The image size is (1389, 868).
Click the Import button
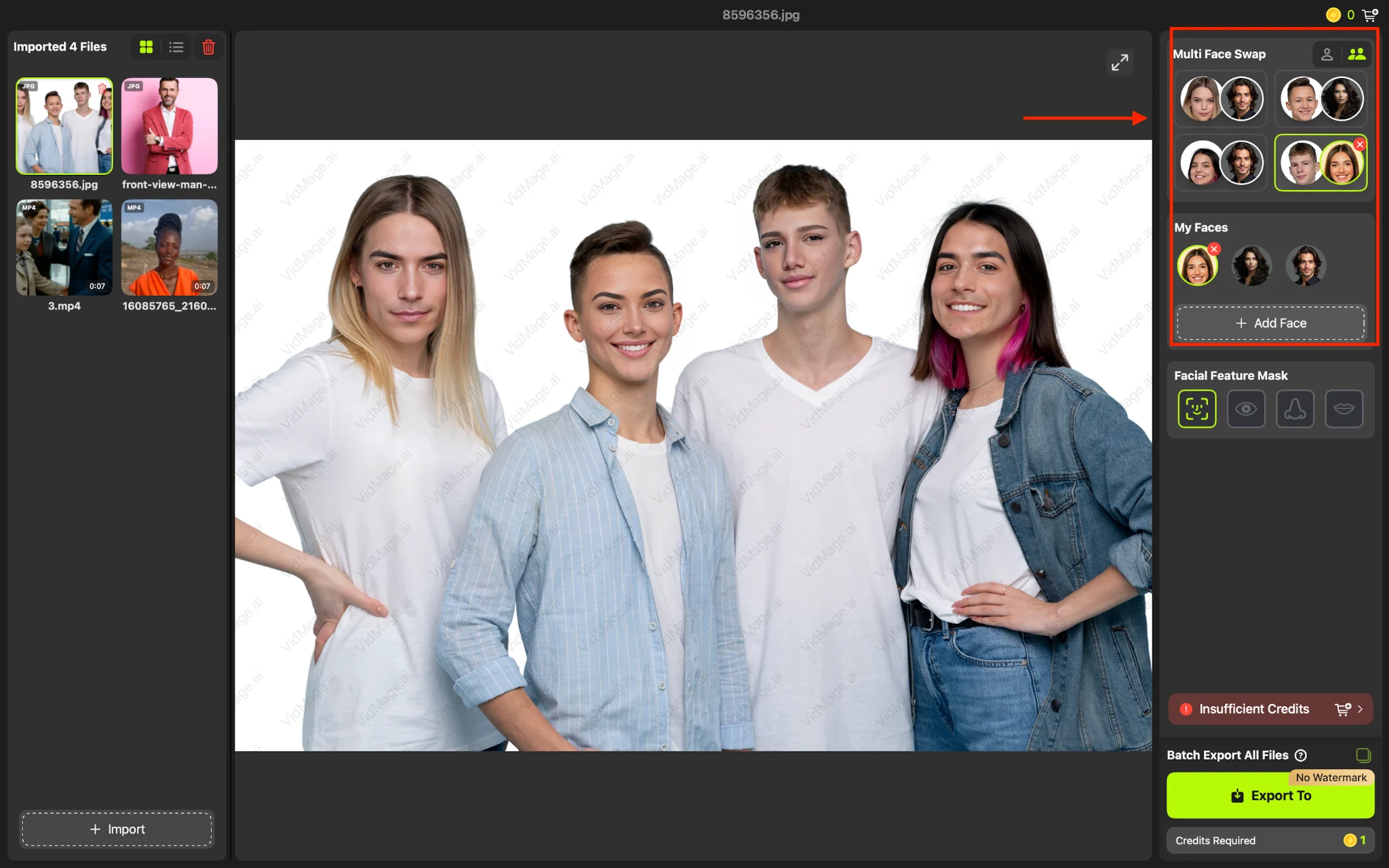tap(117, 829)
